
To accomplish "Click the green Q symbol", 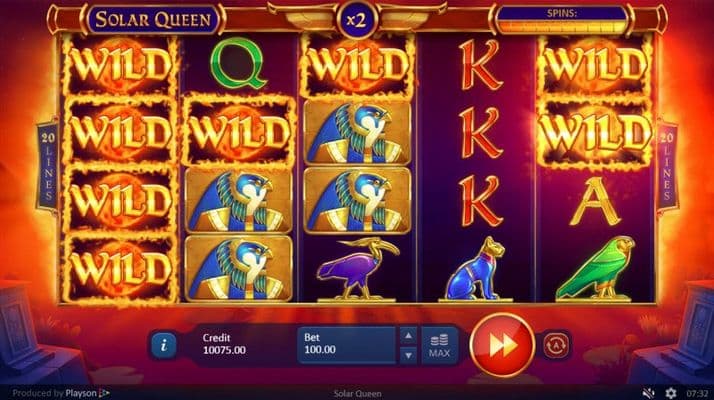I will click(x=238, y=63).
